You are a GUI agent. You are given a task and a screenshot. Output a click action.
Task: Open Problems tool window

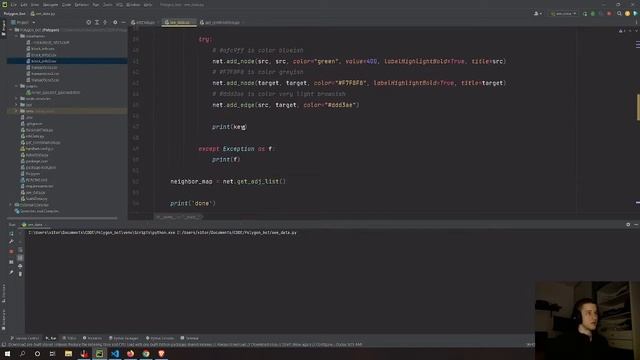point(92,338)
